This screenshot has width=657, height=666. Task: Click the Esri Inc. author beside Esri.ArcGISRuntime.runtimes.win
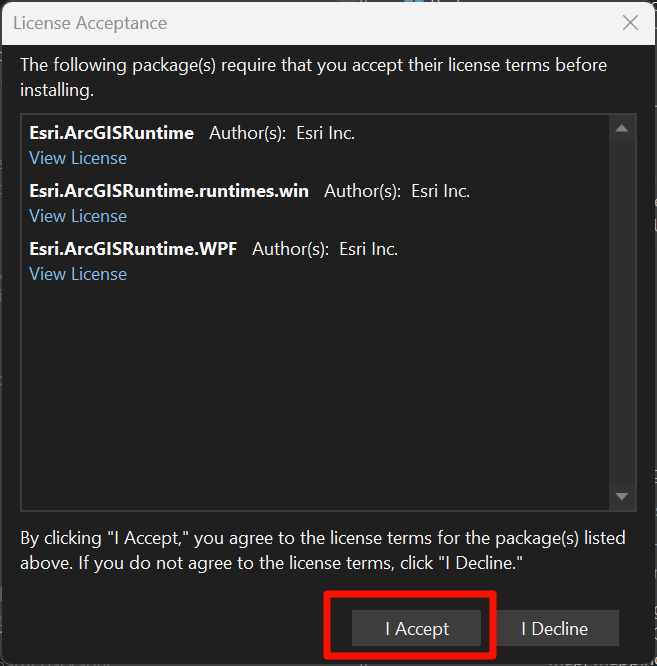(x=440, y=191)
